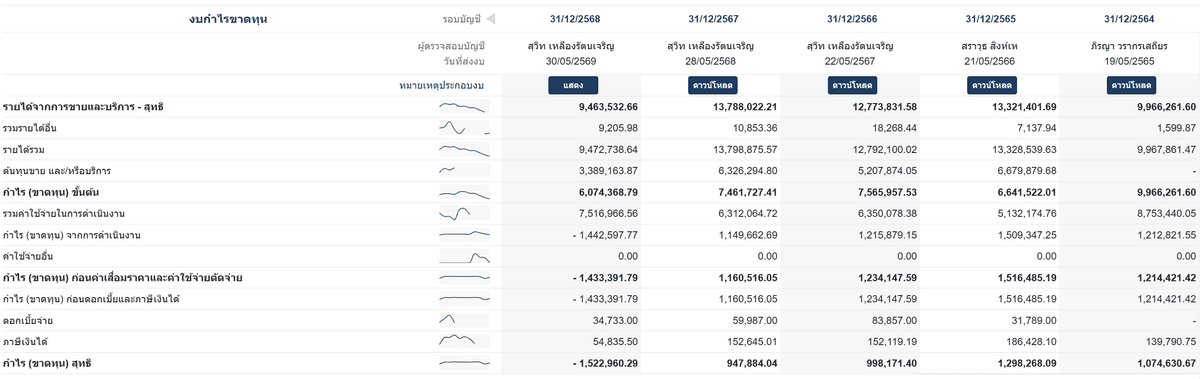Select the 31/12/2564 column header
Viewport: 1200px width, 379px height.
click(x=1130, y=19)
